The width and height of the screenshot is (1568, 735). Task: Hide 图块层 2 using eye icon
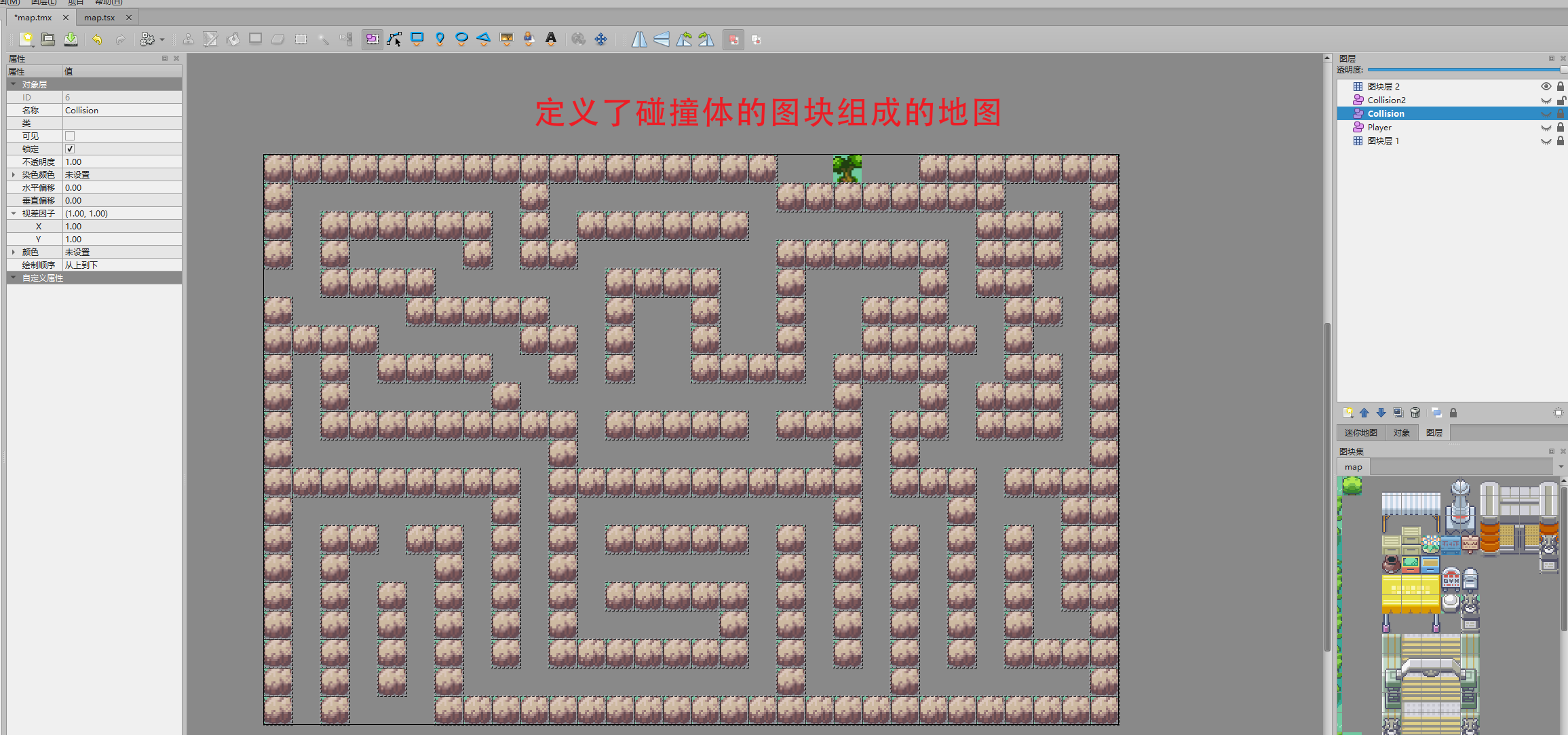[1546, 86]
